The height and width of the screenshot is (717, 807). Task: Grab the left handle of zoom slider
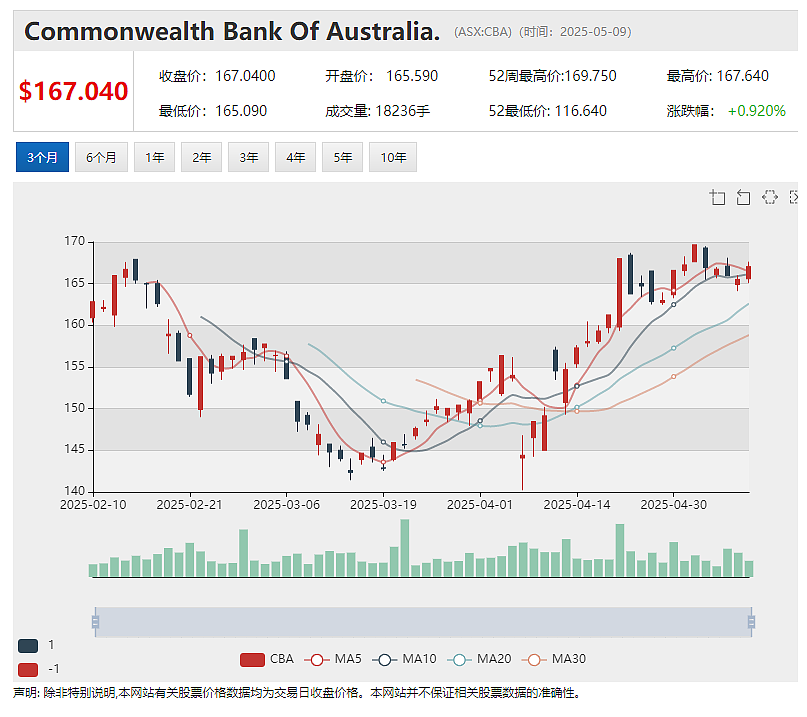pos(95,622)
